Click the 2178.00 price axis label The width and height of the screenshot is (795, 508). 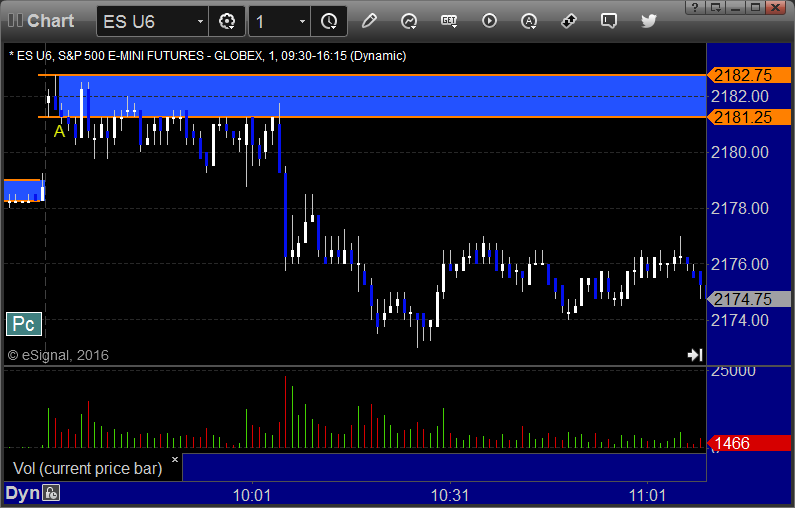pyautogui.click(x=740, y=208)
